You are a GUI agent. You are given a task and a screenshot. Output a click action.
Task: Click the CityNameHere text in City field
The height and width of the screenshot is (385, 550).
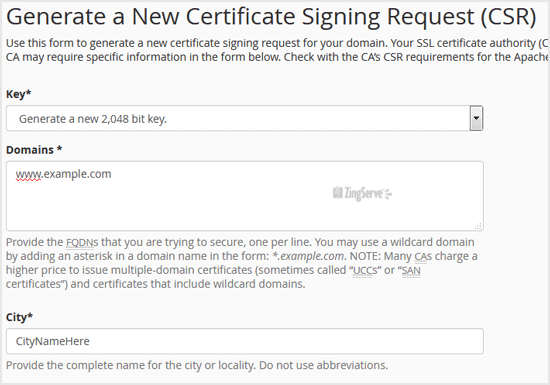pyautogui.click(x=53, y=341)
